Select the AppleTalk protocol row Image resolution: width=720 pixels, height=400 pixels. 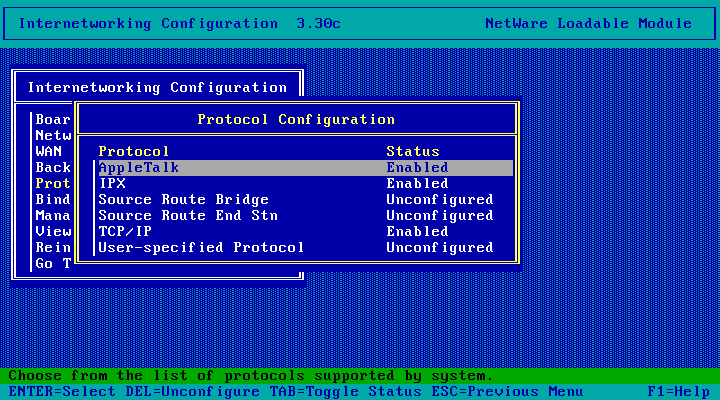(306, 168)
